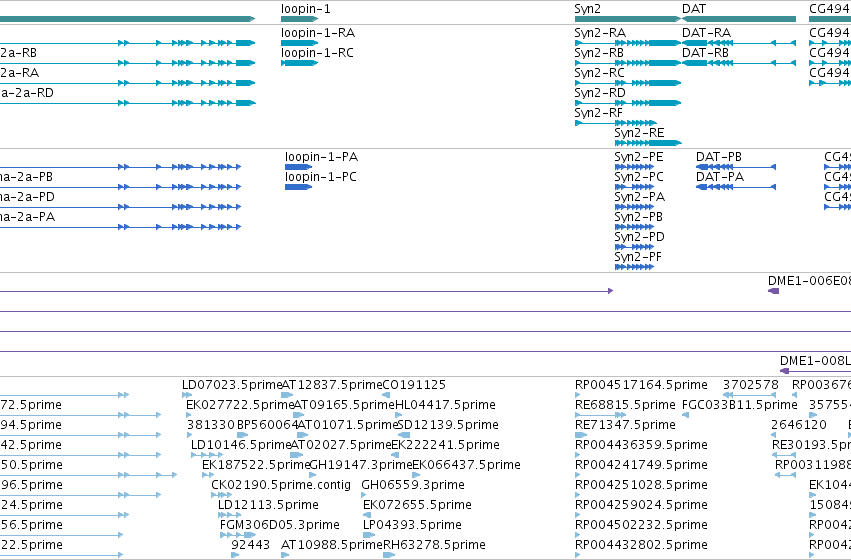851x560 pixels.
Task: Select the Syn2-RB transcript label
Action: tap(599, 53)
